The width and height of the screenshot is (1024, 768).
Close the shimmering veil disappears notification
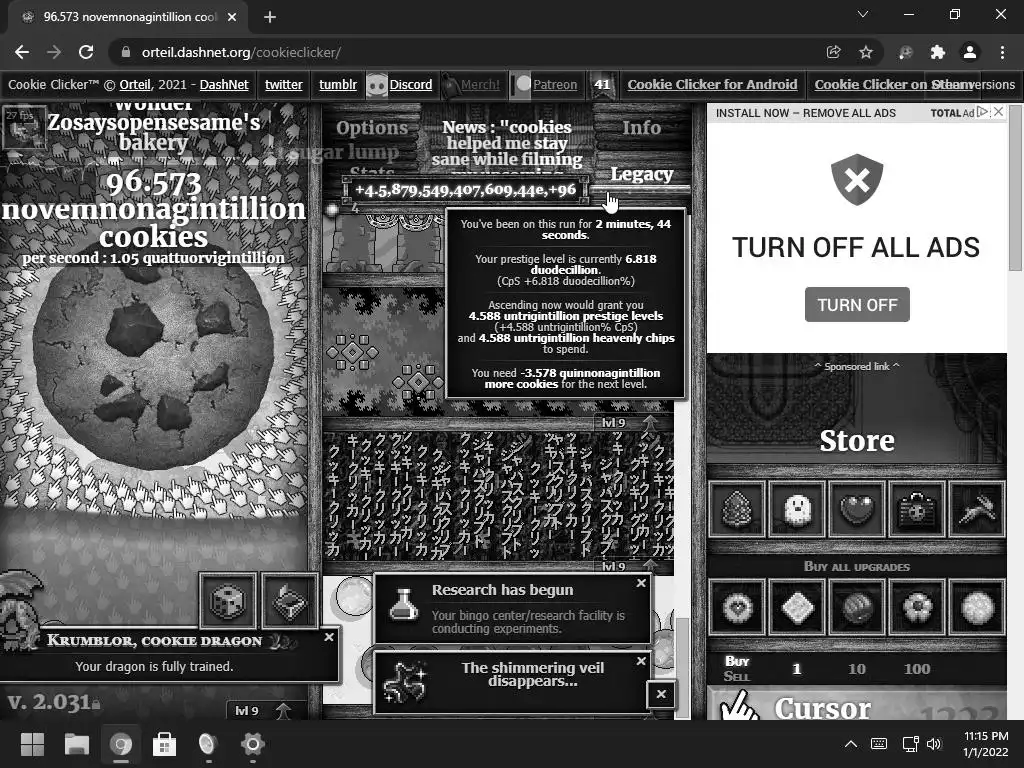641,662
